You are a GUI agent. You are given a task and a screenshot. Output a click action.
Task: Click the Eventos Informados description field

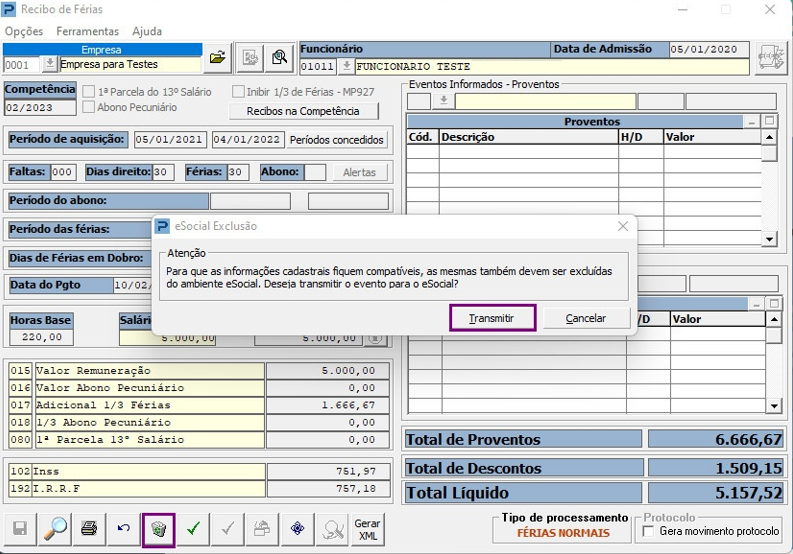[545, 101]
